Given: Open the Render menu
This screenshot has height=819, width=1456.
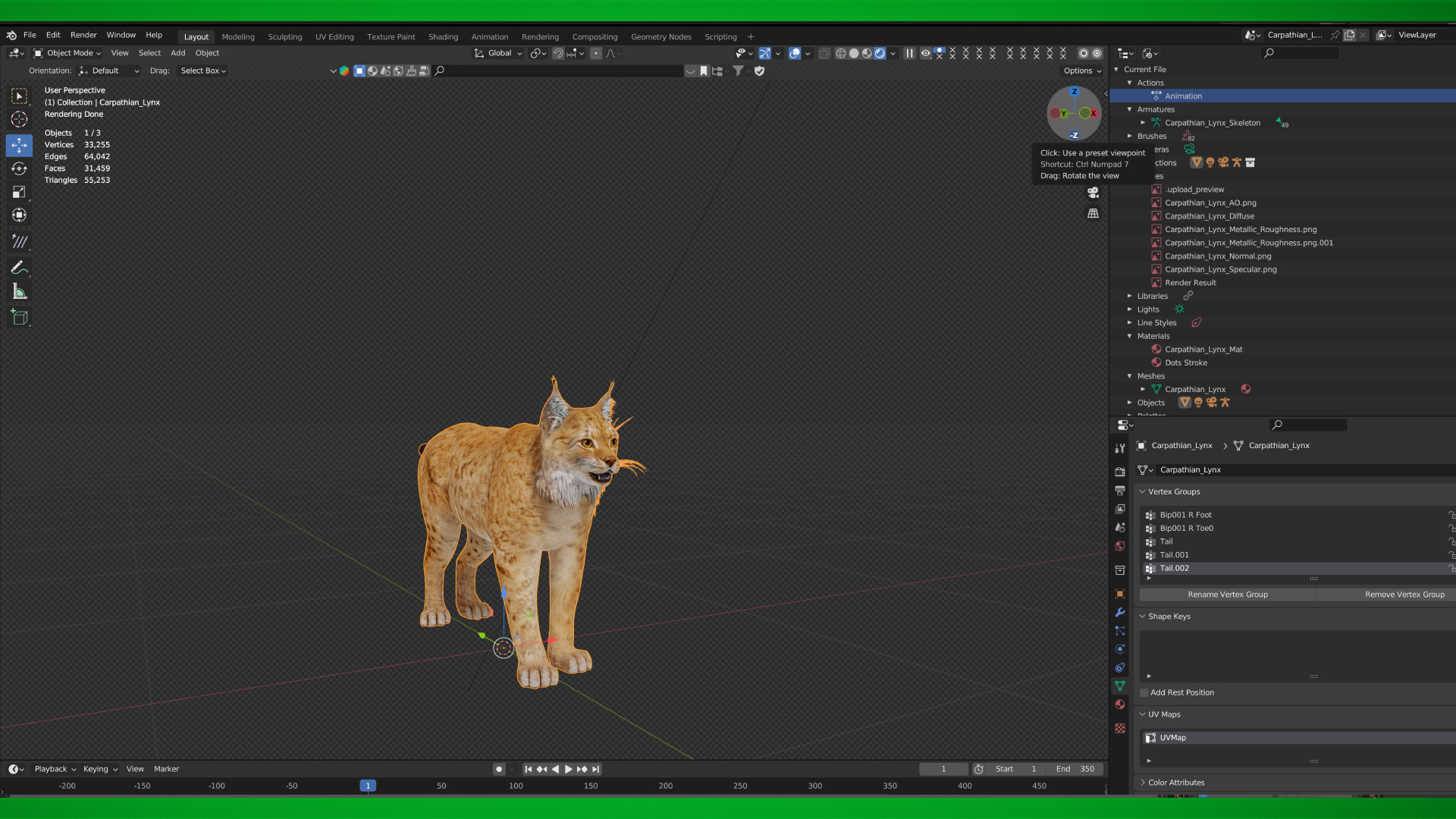Looking at the screenshot, I should click(x=83, y=35).
